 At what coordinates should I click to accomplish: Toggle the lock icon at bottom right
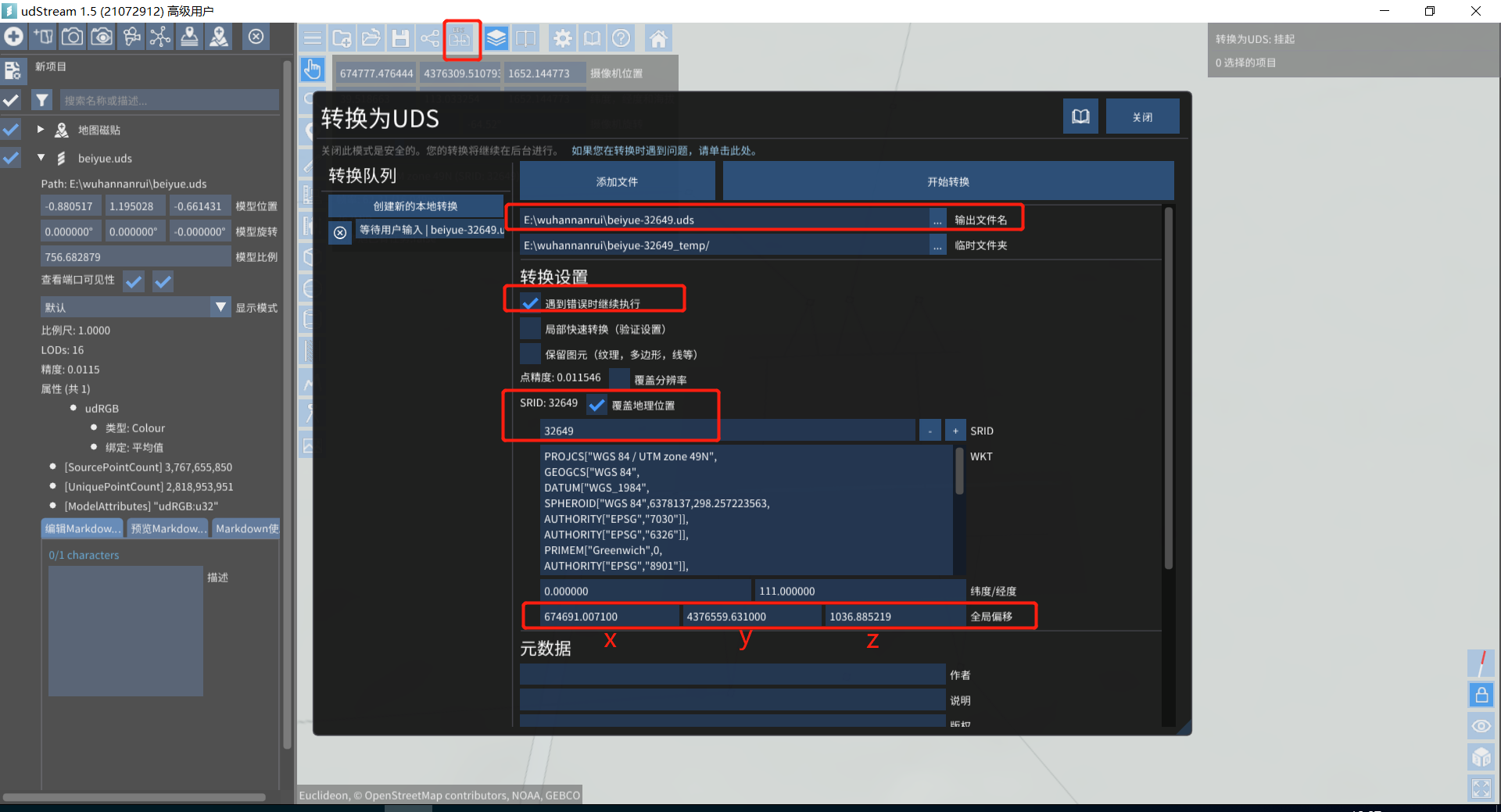[1481, 695]
